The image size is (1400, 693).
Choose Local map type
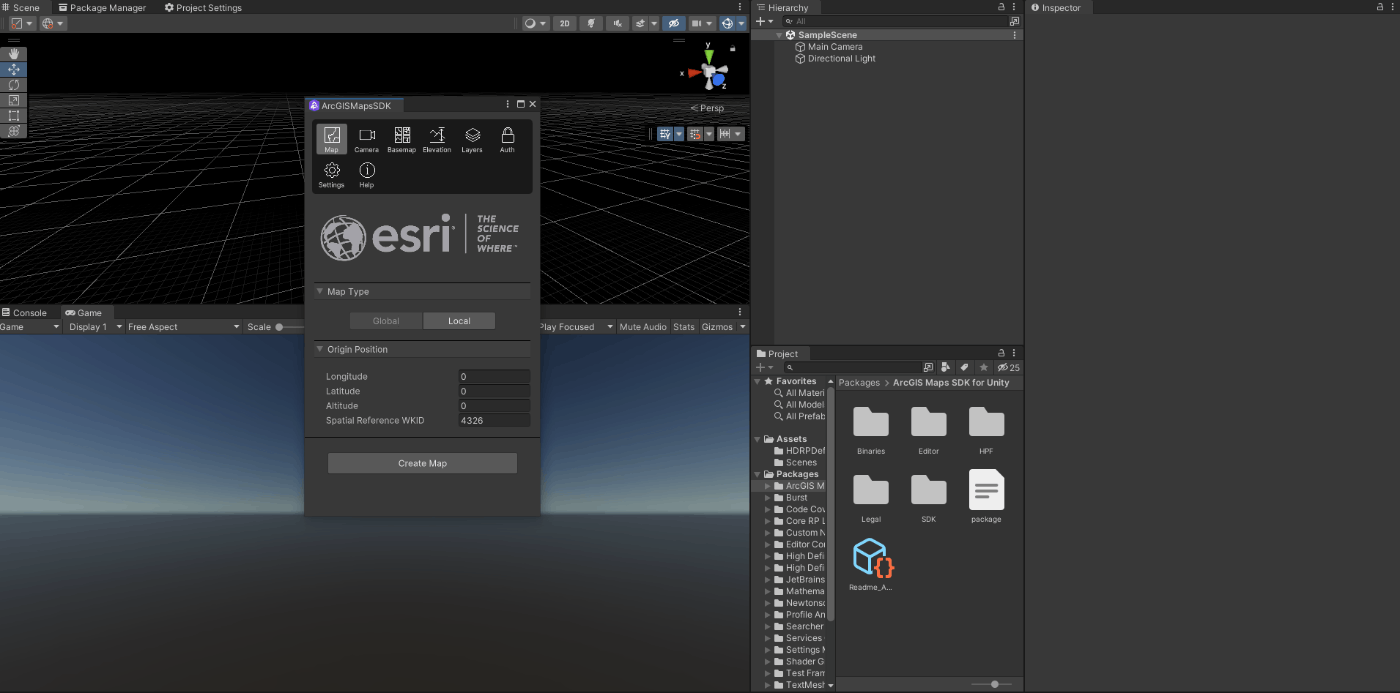click(x=459, y=321)
